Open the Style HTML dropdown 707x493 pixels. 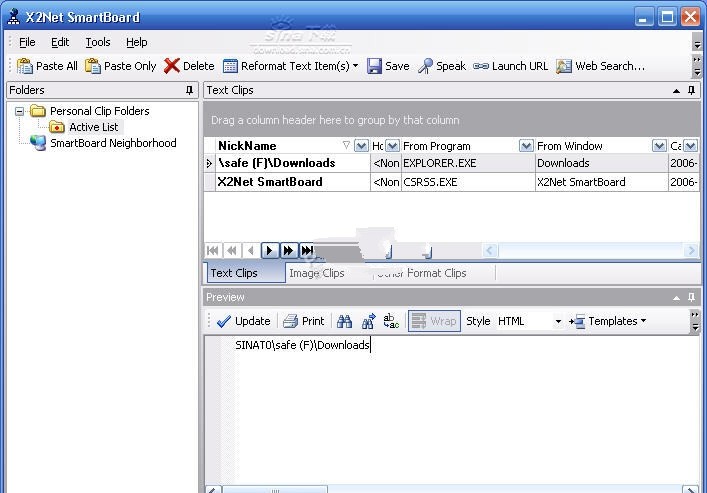pyautogui.click(x=558, y=322)
